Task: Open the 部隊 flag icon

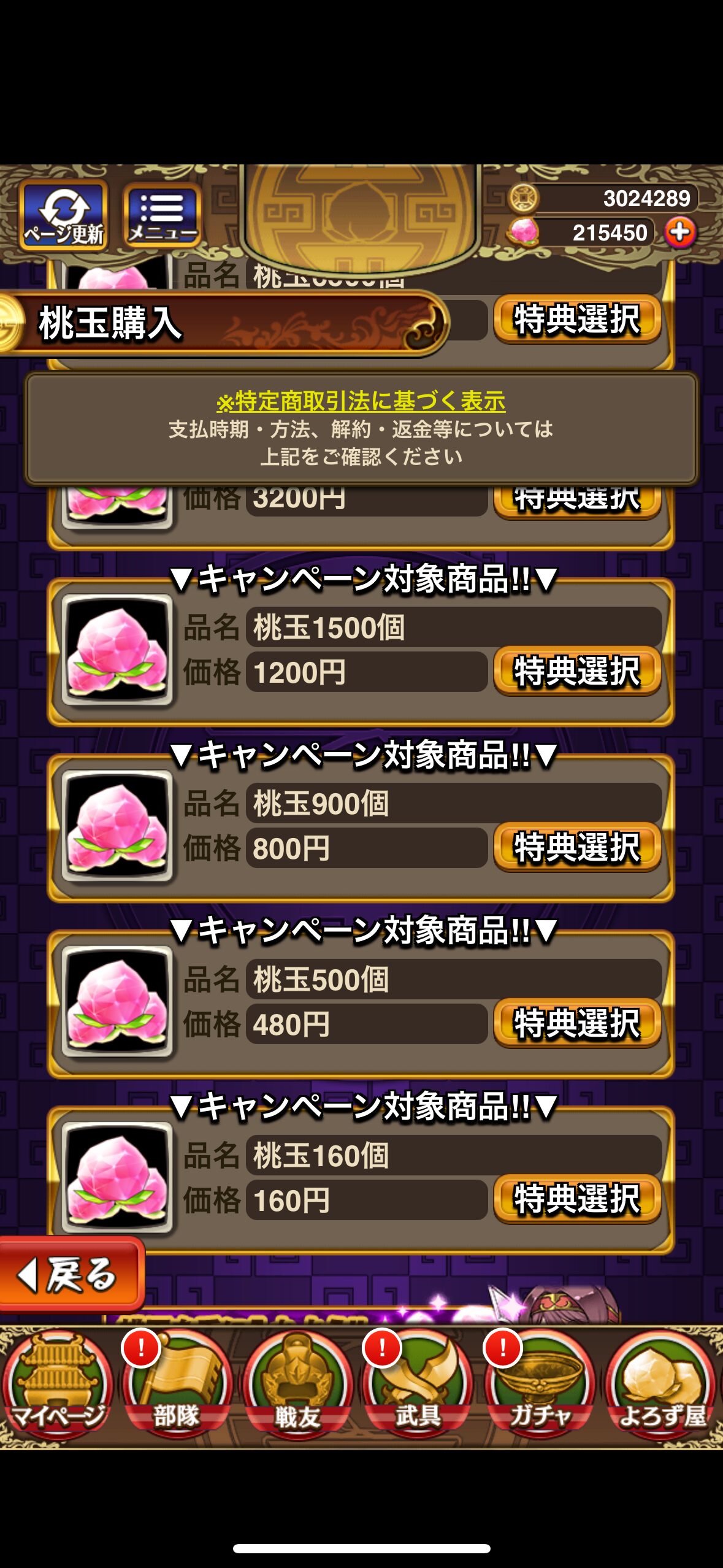Action: click(178, 1385)
